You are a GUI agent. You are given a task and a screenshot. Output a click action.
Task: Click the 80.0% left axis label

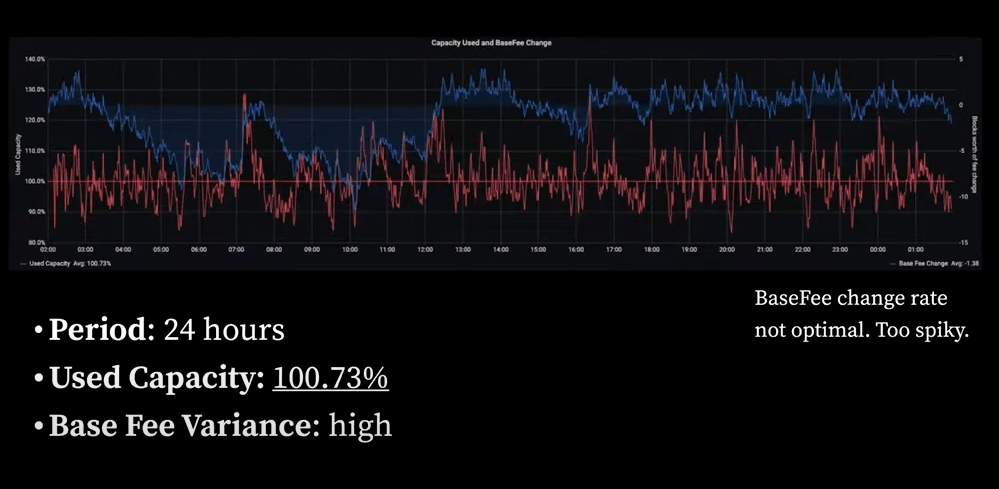pyautogui.click(x=34, y=242)
